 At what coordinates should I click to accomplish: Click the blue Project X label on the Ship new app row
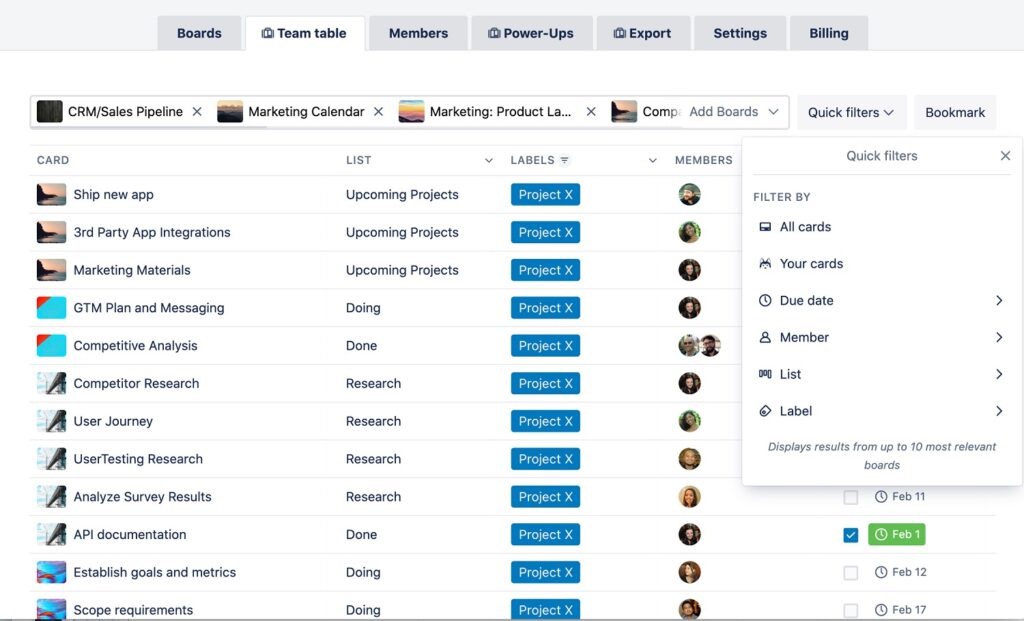(545, 194)
